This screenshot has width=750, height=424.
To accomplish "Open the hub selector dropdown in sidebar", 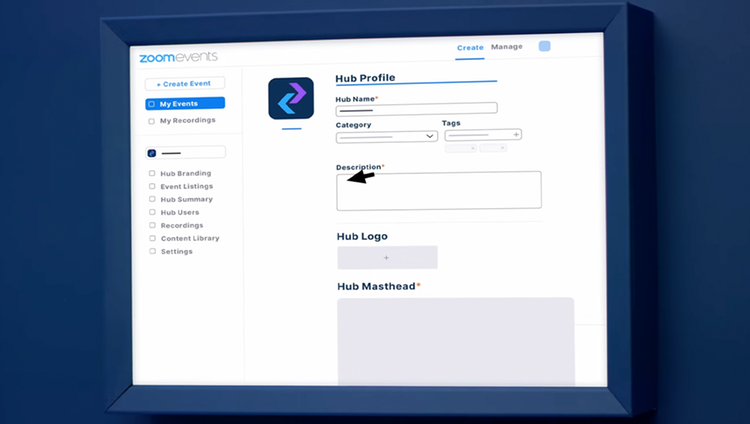I will point(185,153).
